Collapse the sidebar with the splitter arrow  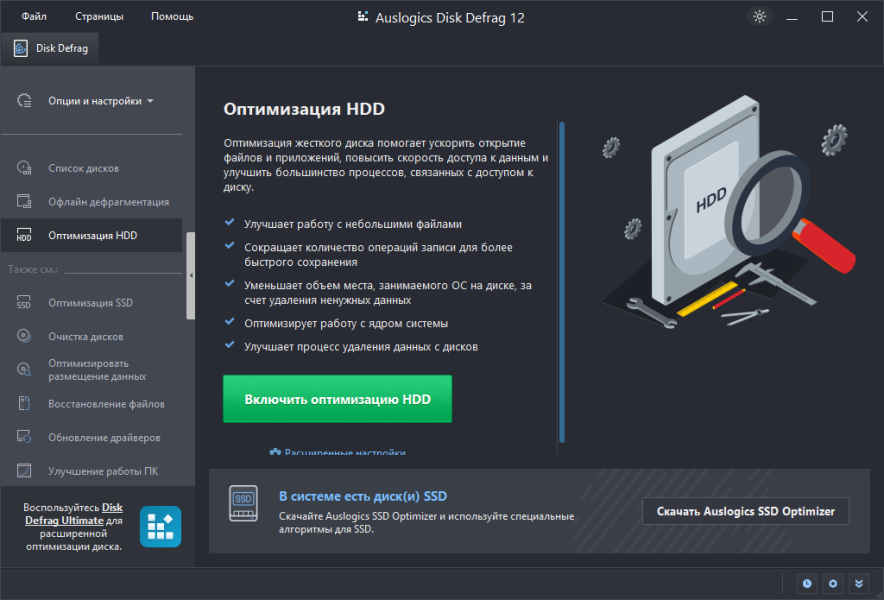[x=191, y=276]
